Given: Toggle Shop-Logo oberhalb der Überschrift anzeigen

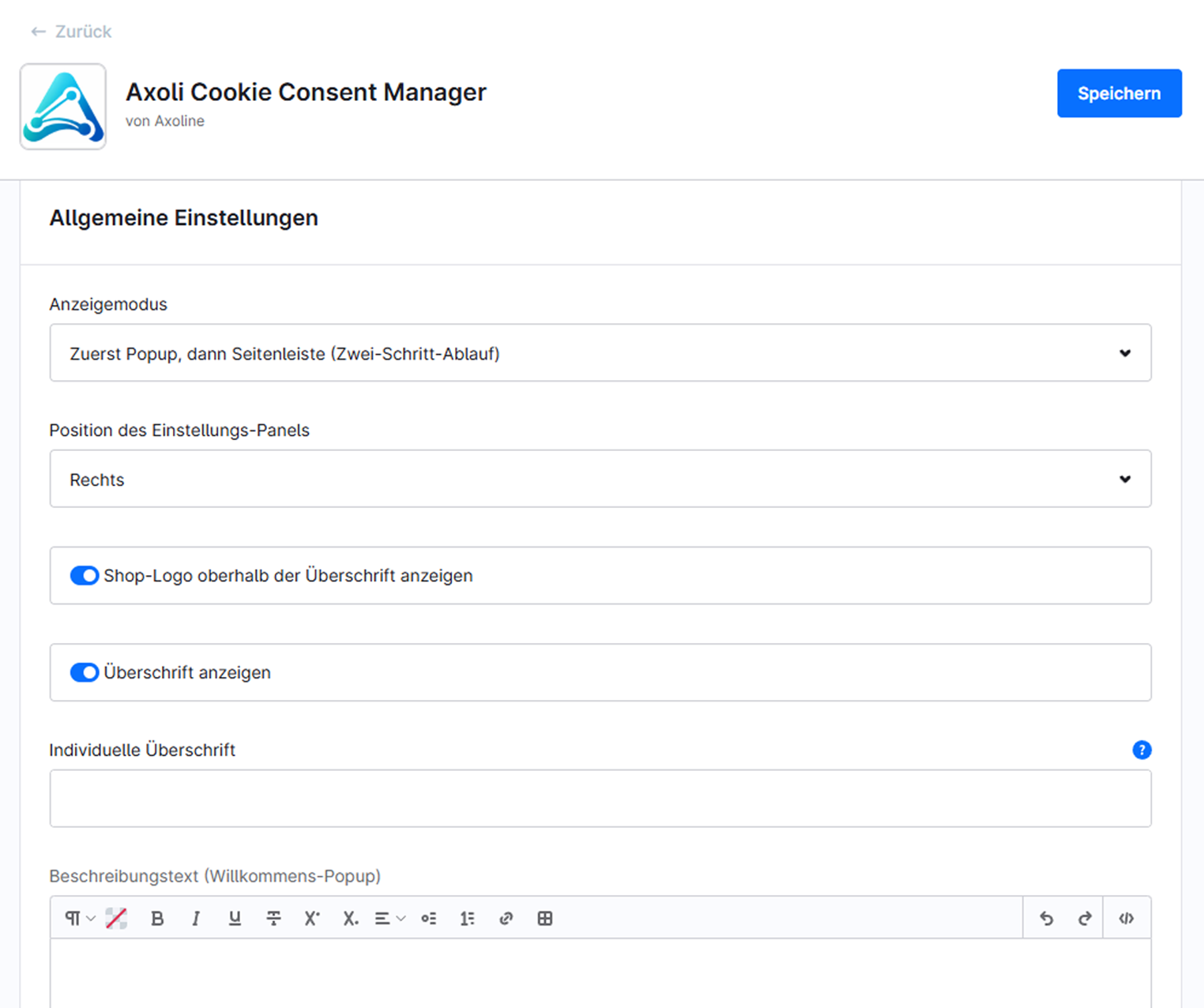Looking at the screenshot, I should point(84,576).
